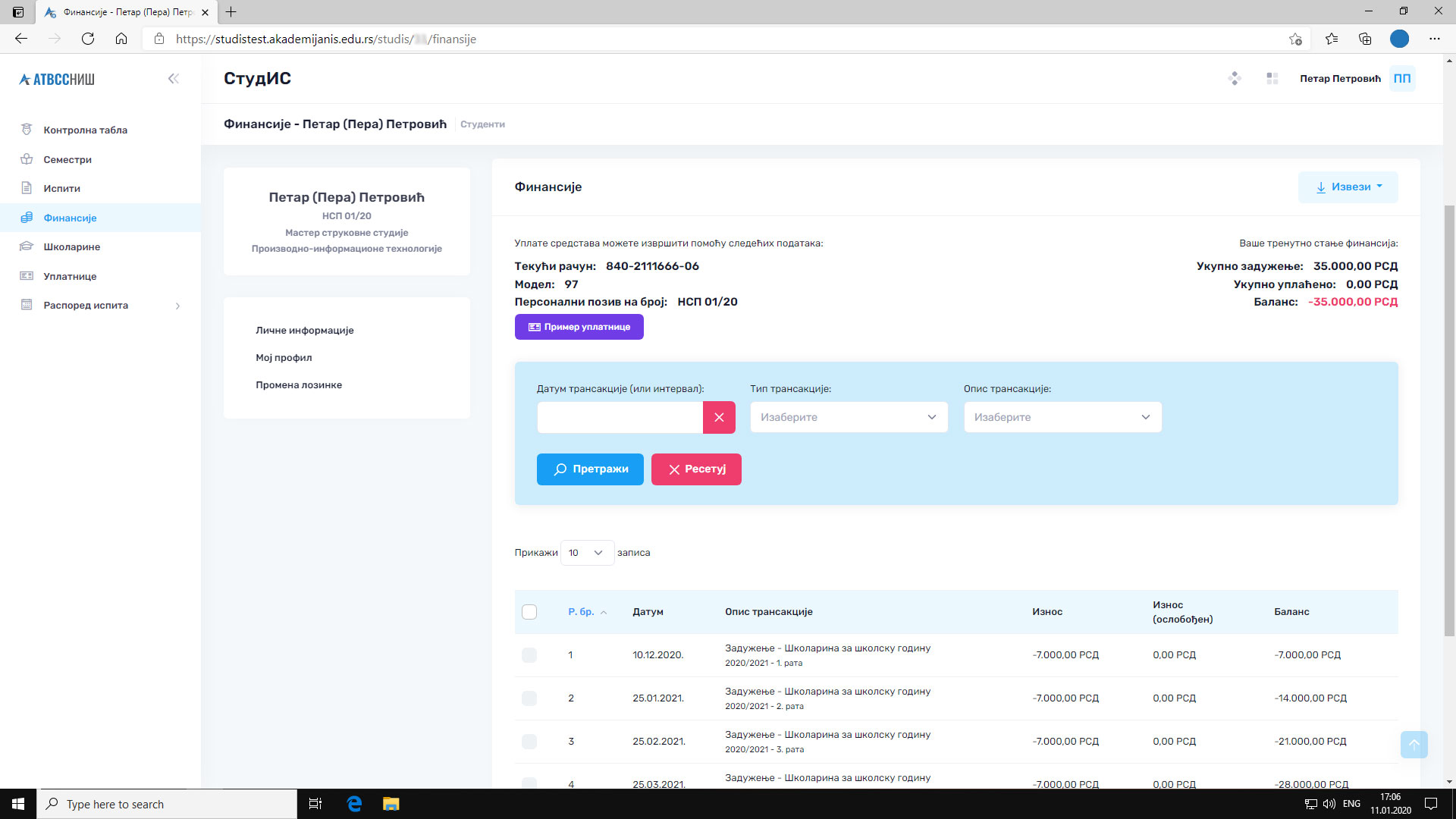Click the Ресетуј button
The width and height of the screenshot is (1456, 819).
point(696,469)
